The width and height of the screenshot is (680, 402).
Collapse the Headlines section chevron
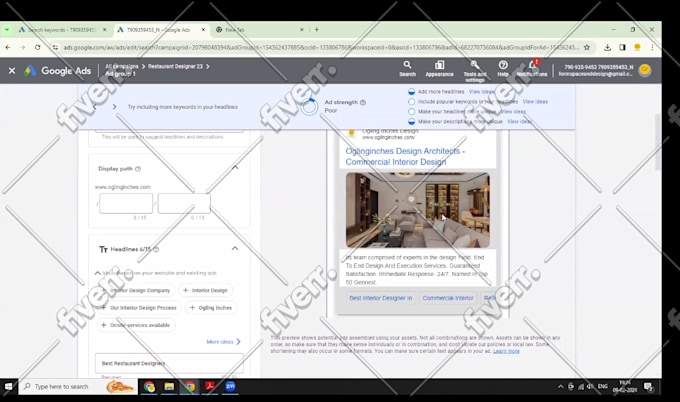235,248
